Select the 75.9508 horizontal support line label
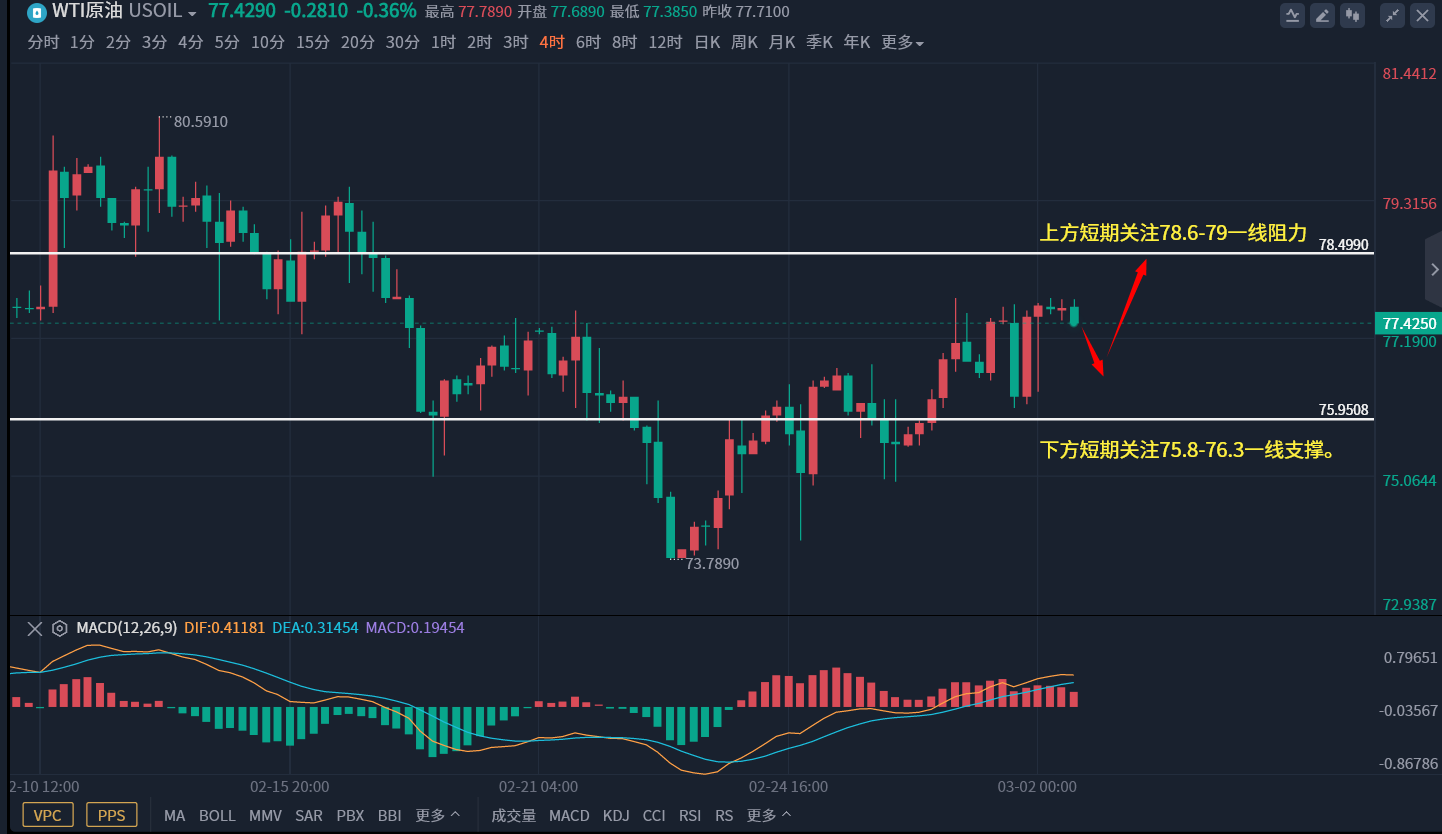The image size is (1442, 834). (1343, 409)
